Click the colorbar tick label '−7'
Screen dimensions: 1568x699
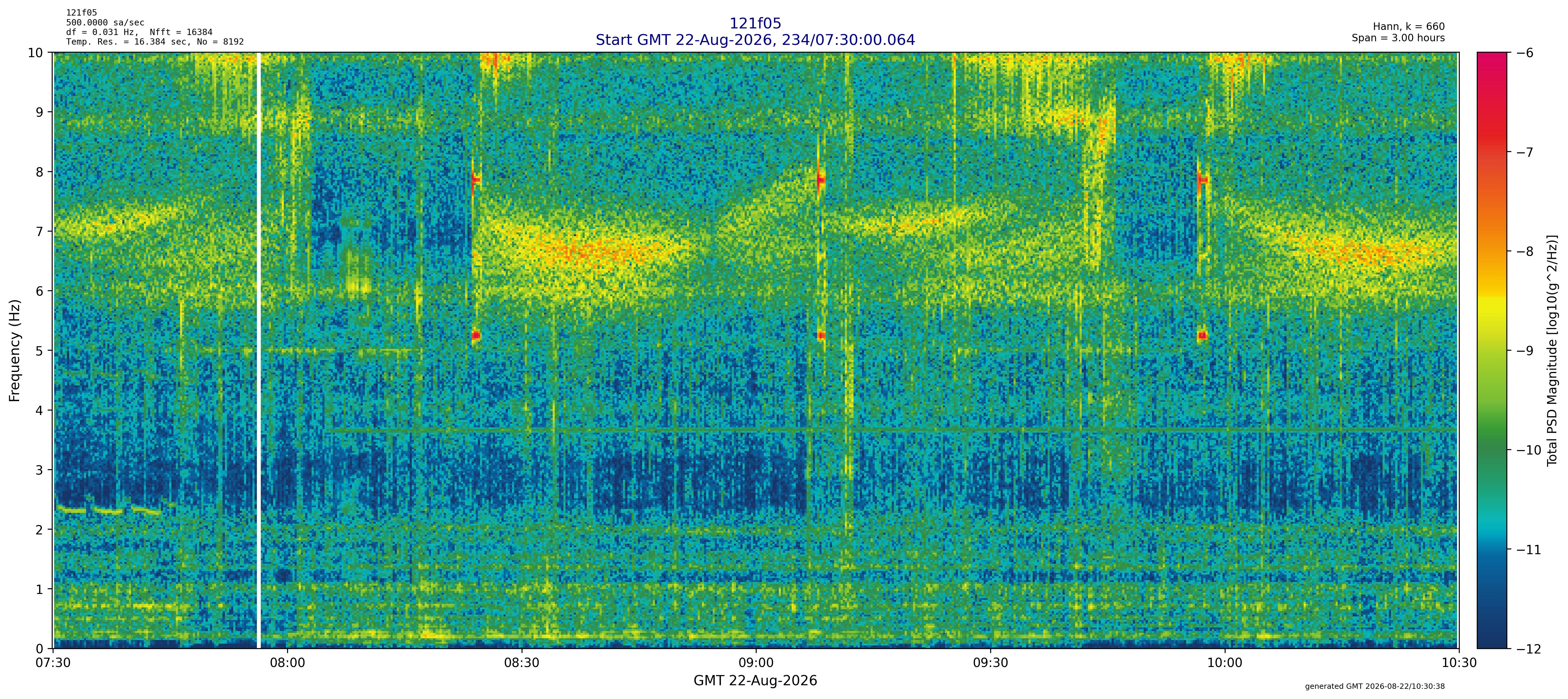pos(1525,152)
